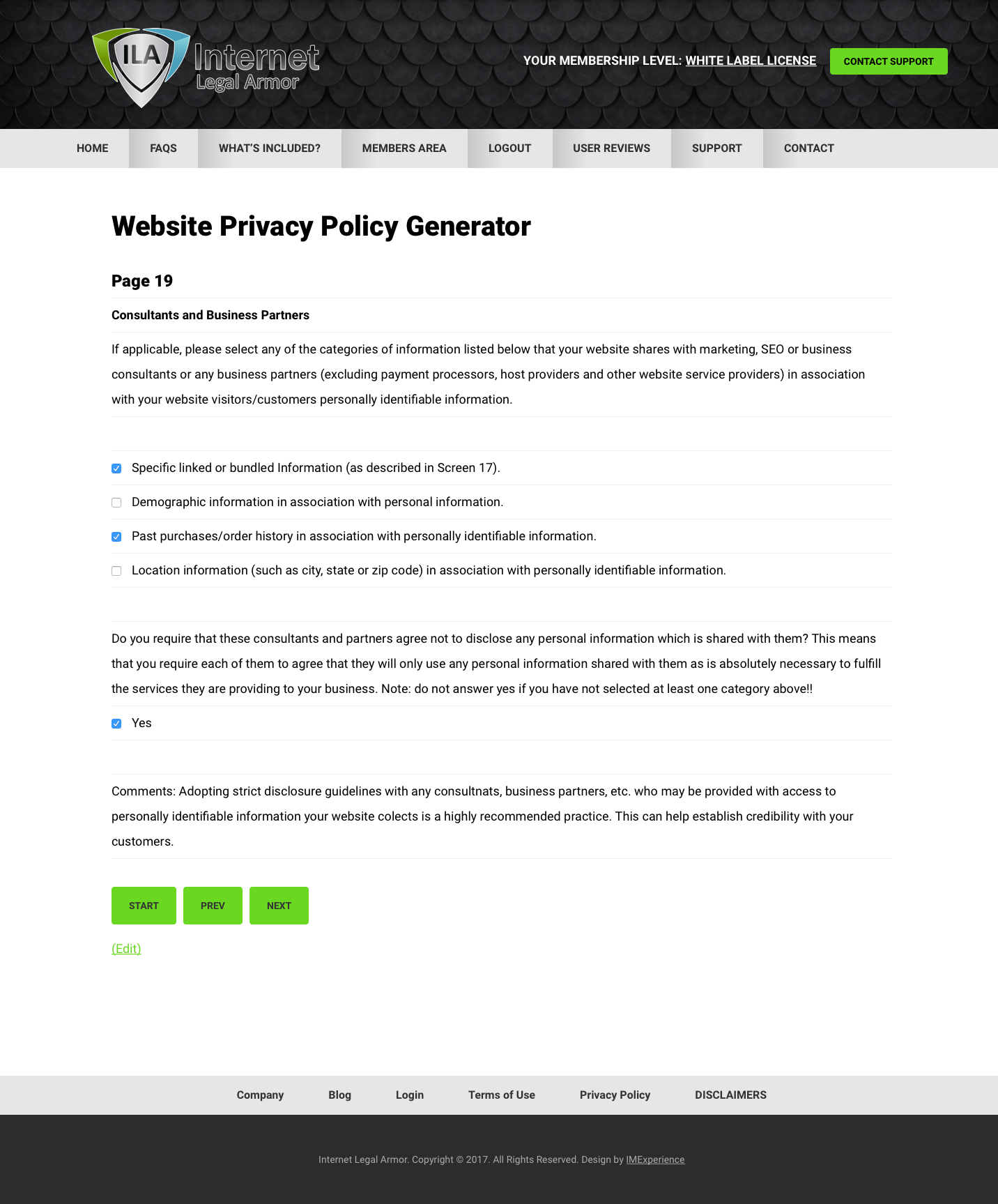
Task: Open the FAQS page
Action: pyautogui.click(x=162, y=148)
